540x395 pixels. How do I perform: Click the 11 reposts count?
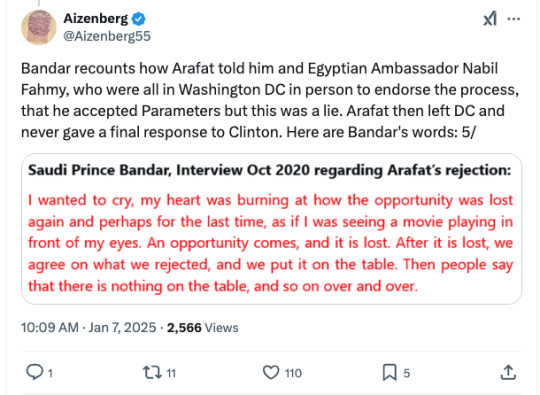coord(171,373)
